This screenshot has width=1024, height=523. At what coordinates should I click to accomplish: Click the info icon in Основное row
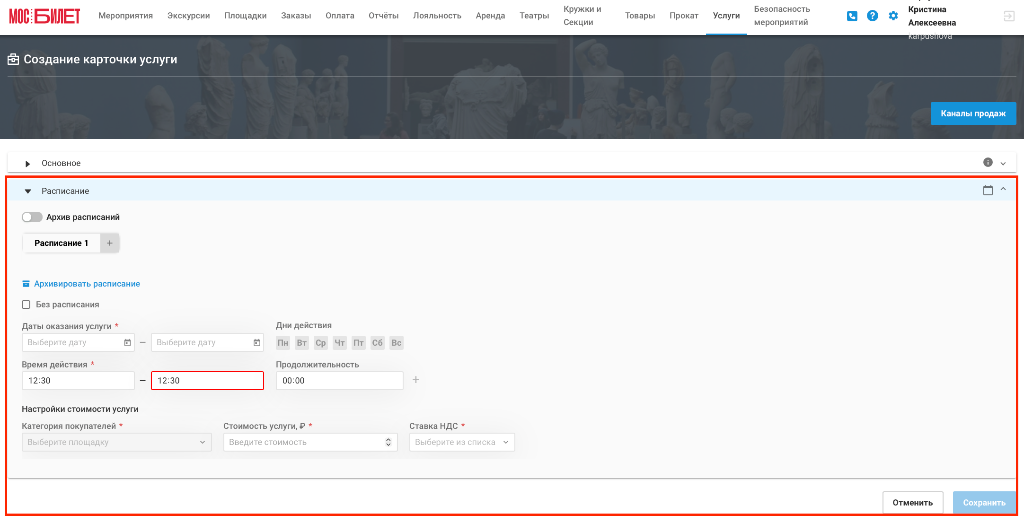pos(987,163)
